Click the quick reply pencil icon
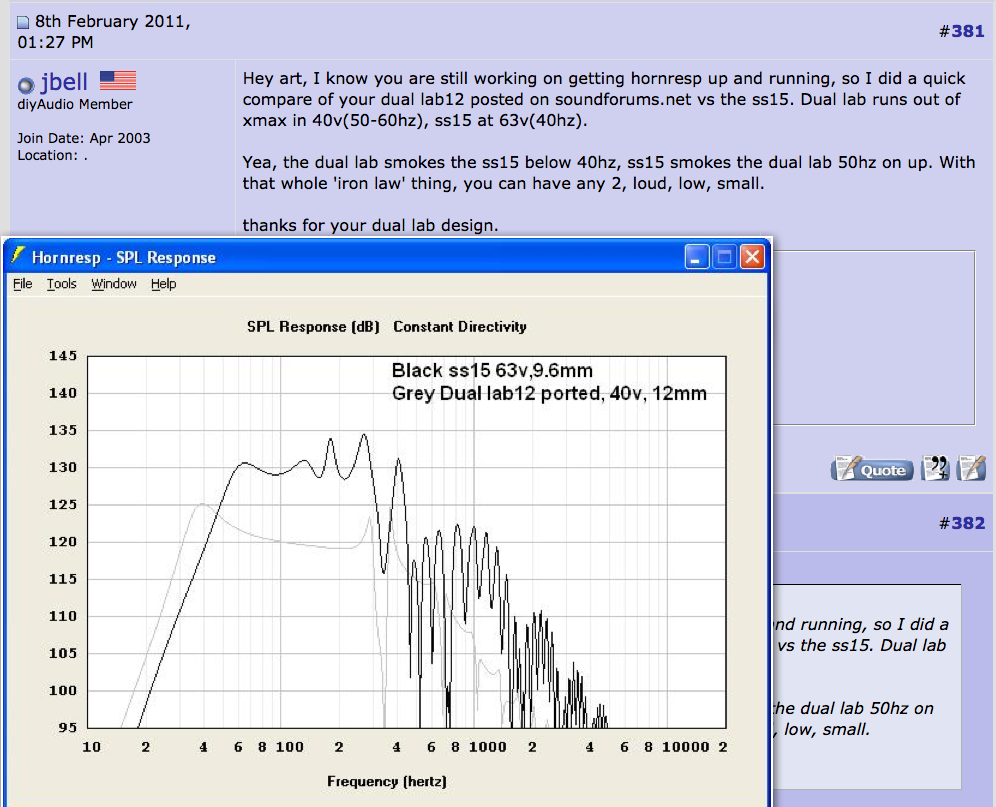This screenshot has height=807, width=996. (971, 469)
